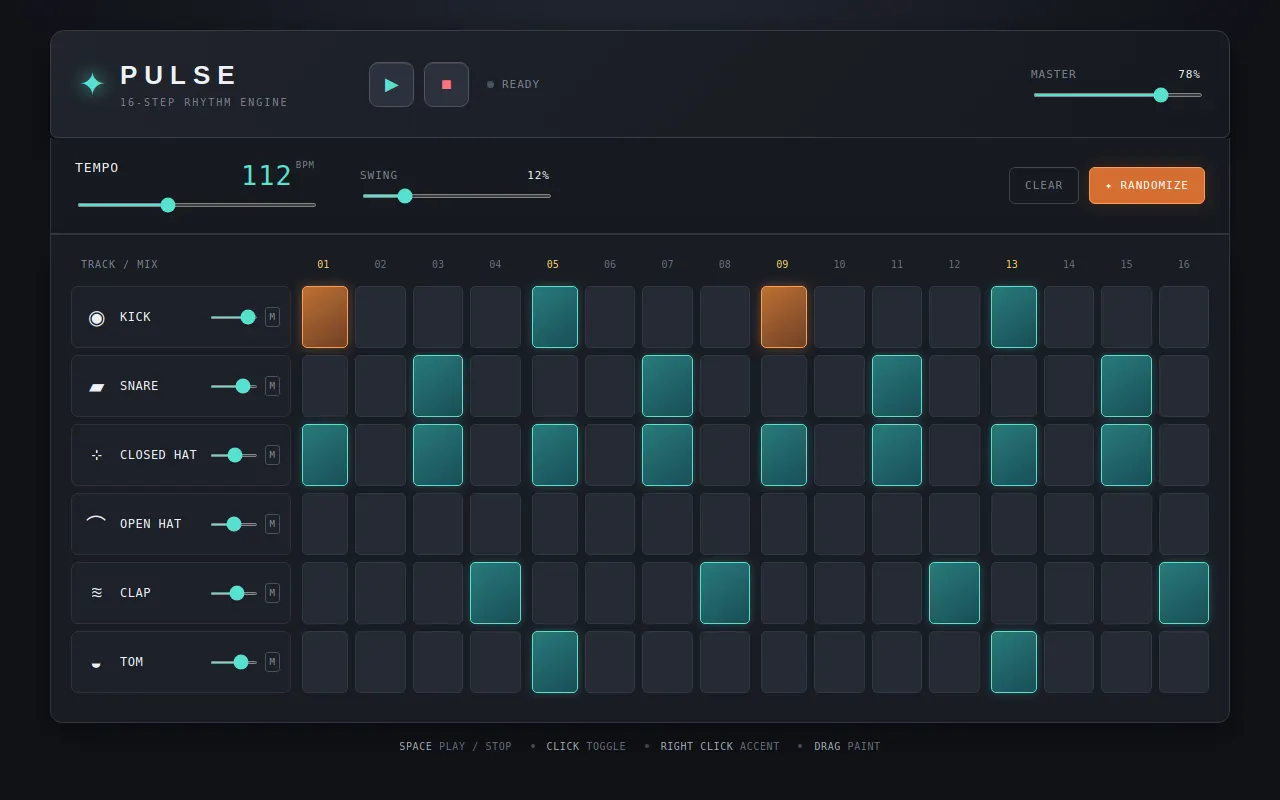Disable the Clap pad on step 04
The height and width of the screenshot is (800, 1280).
pos(495,593)
